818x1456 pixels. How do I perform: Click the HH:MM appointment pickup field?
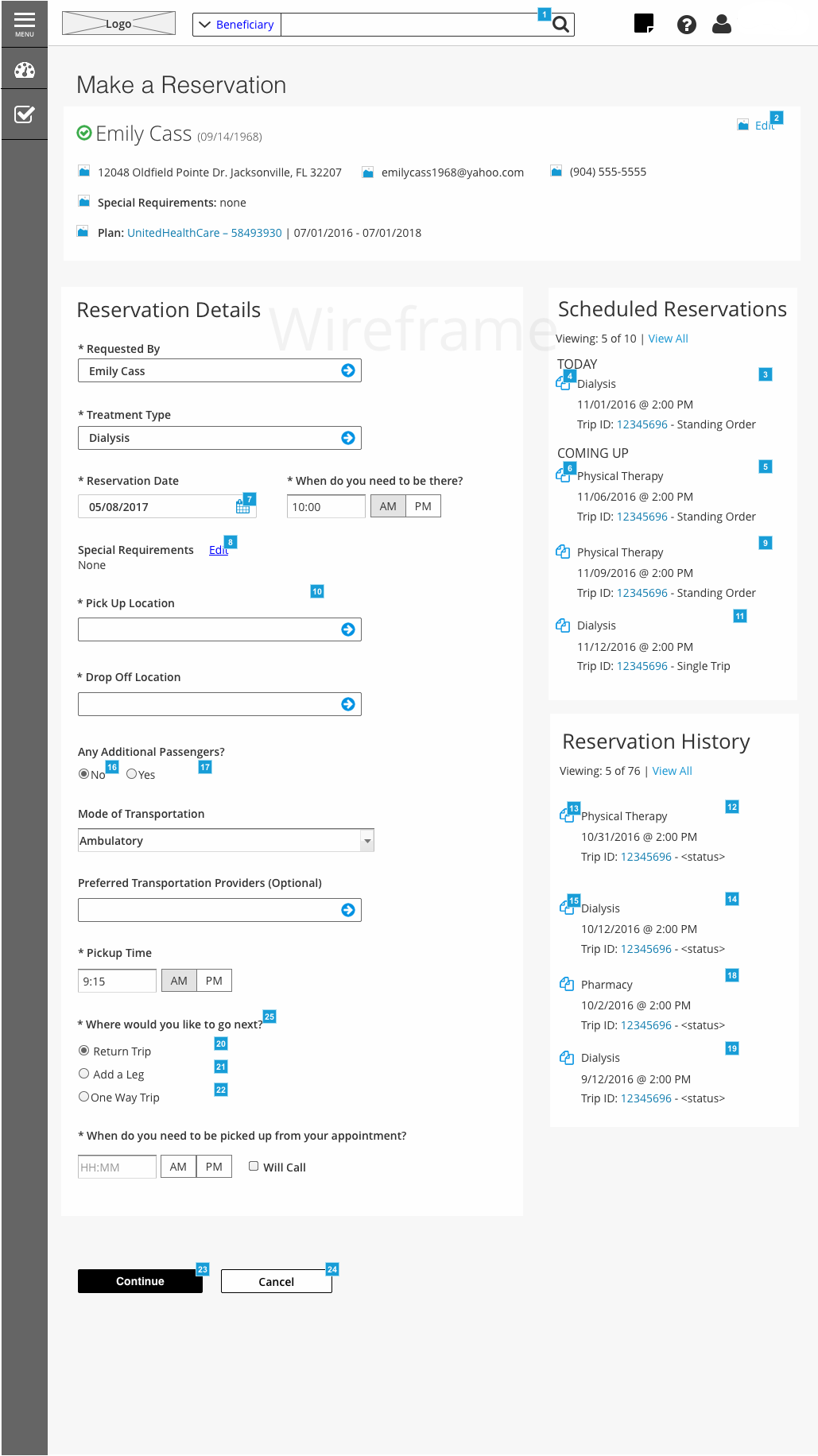click(x=117, y=1167)
